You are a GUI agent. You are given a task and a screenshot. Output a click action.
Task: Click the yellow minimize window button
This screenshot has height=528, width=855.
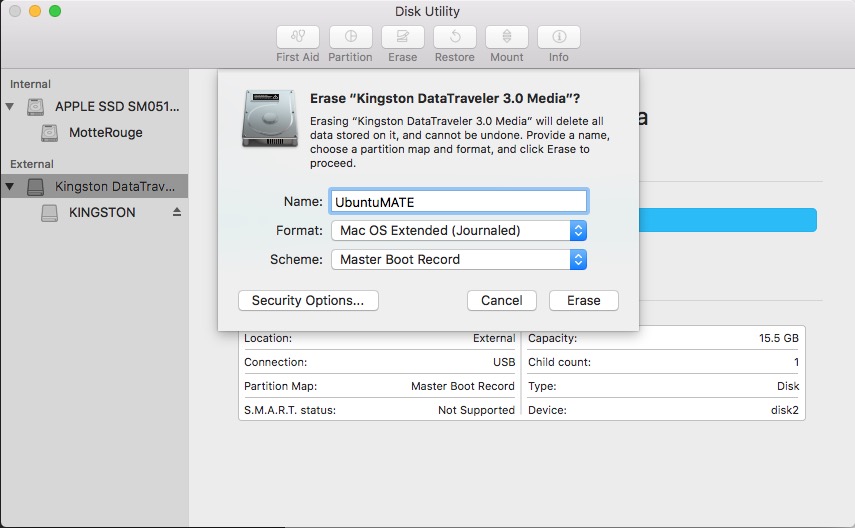pyautogui.click(x=35, y=11)
